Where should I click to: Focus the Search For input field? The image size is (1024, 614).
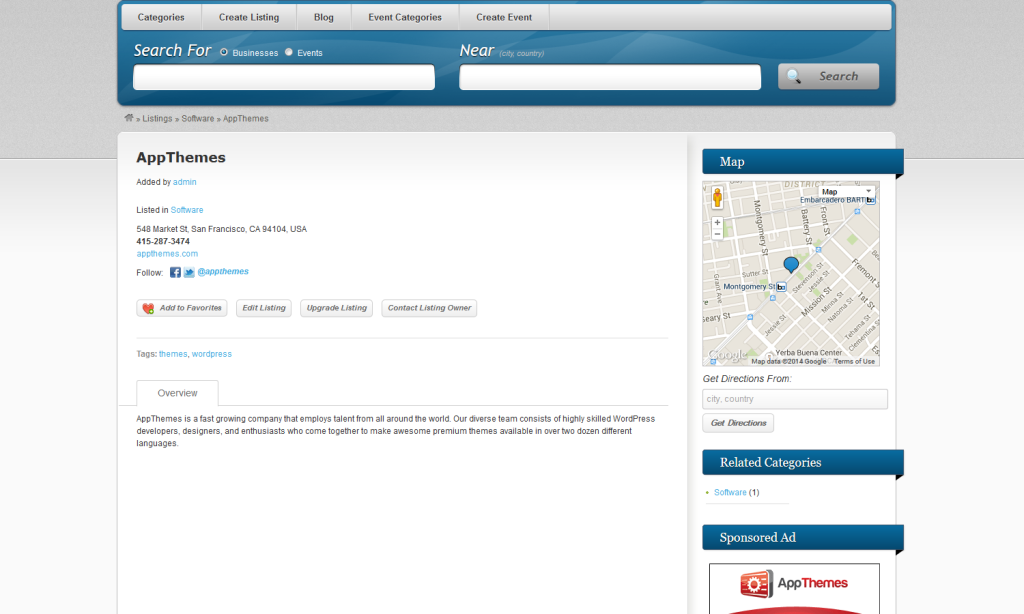pyautogui.click(x=284, y=77)
